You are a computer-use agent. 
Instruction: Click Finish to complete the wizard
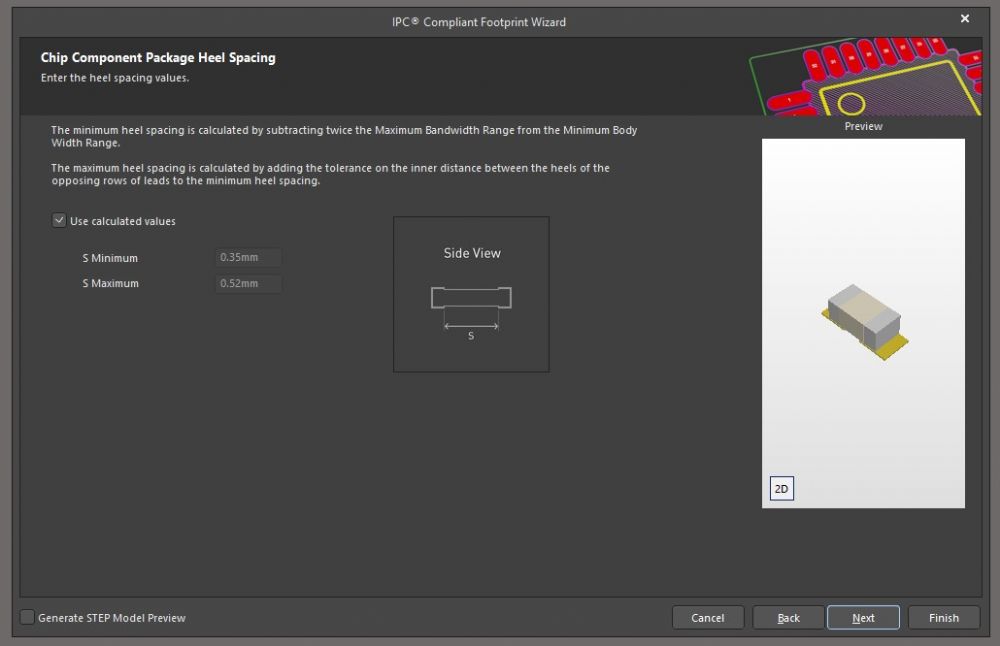click(943, 618)
